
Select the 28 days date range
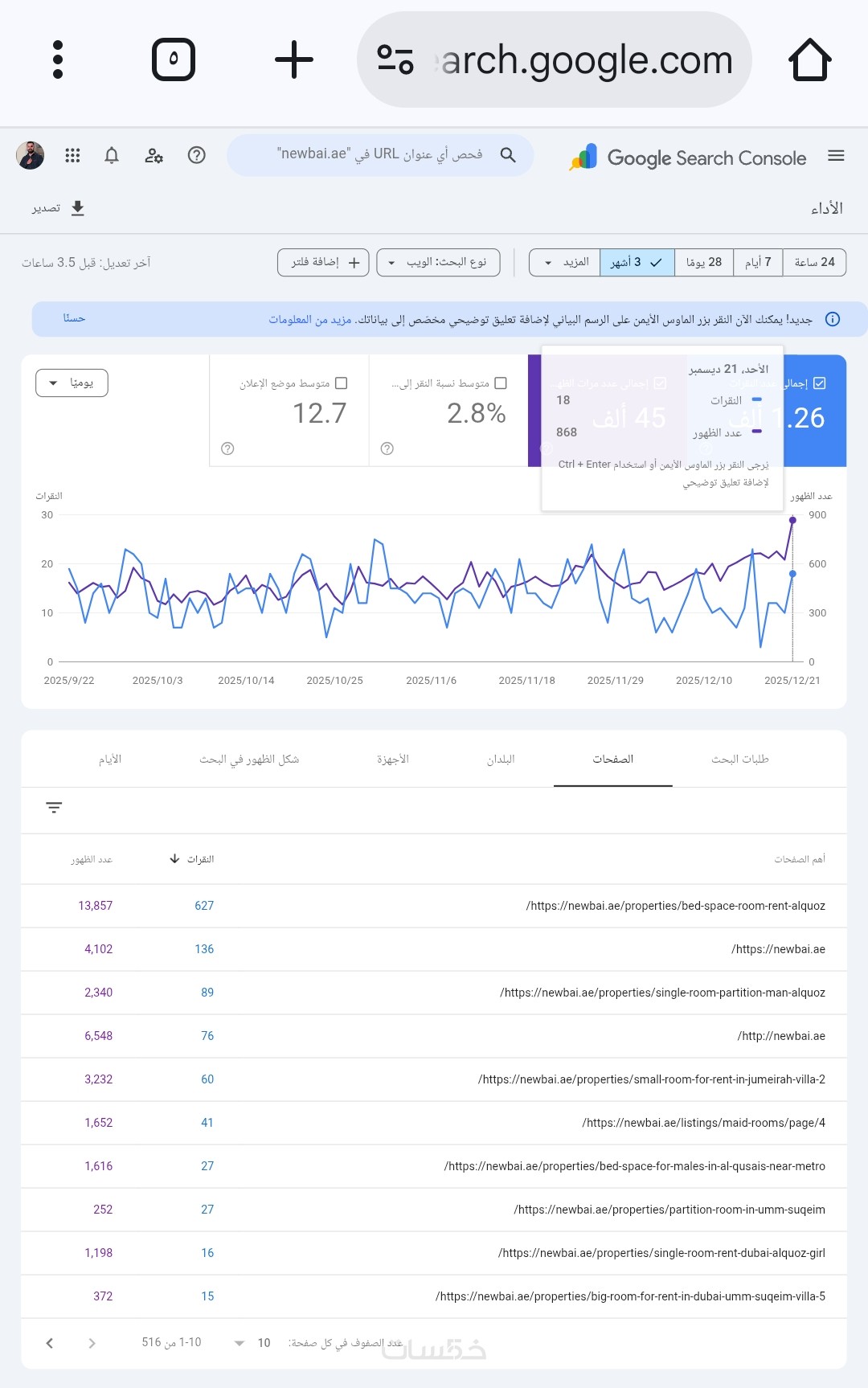pos(704,263)
